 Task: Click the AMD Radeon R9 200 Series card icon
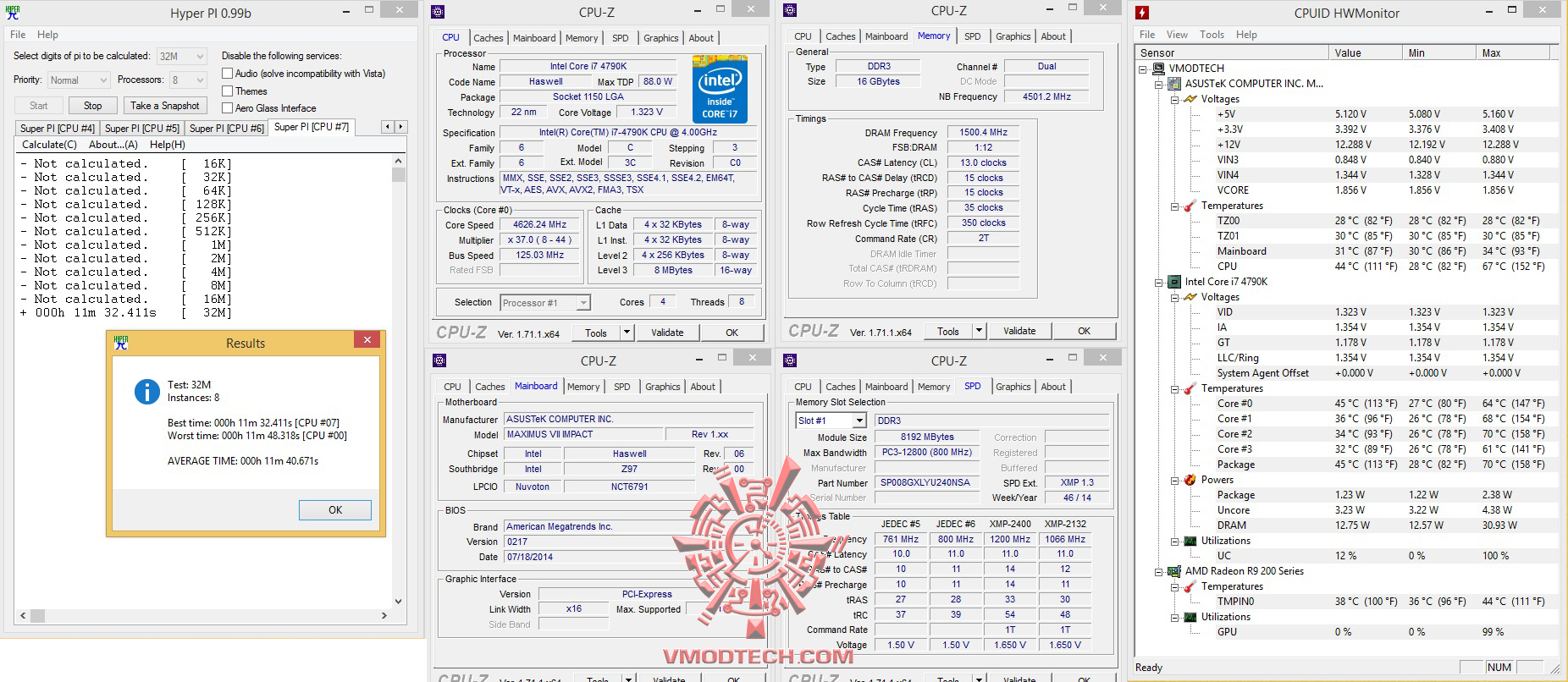tap(1174, 571)
